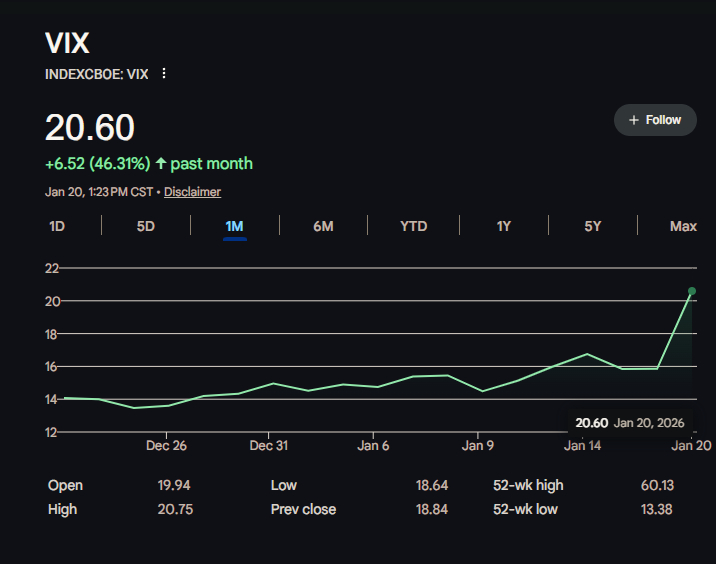This screenshot has height=564, width=716.
Task: Click the VIX heading title
Action: [x=68, y=44]
